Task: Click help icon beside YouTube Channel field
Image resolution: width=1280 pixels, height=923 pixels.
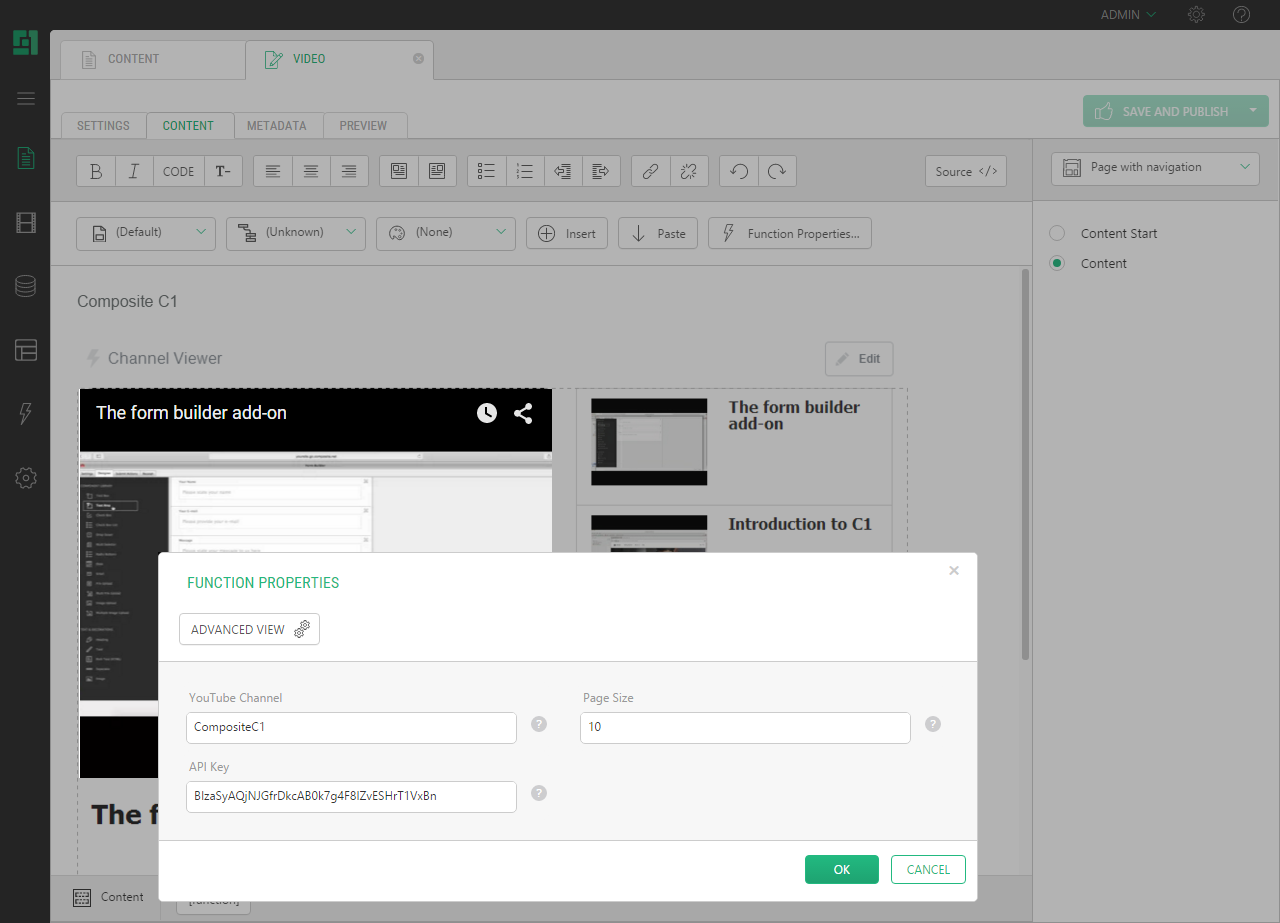Action: 539,724
